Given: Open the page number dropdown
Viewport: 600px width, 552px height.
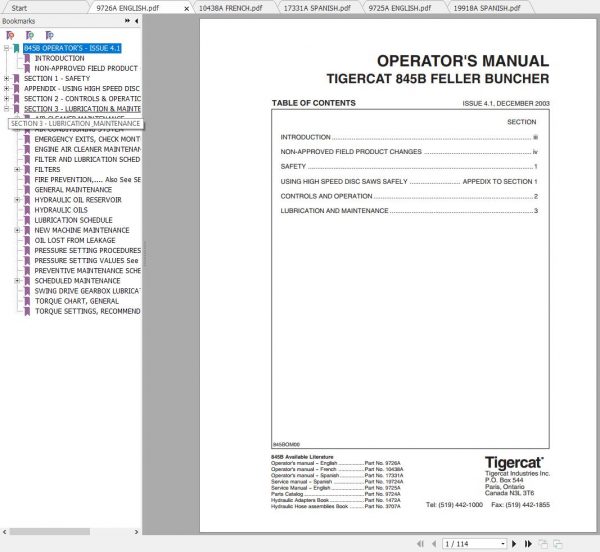Looking at the screenshot, I should 503,544.
